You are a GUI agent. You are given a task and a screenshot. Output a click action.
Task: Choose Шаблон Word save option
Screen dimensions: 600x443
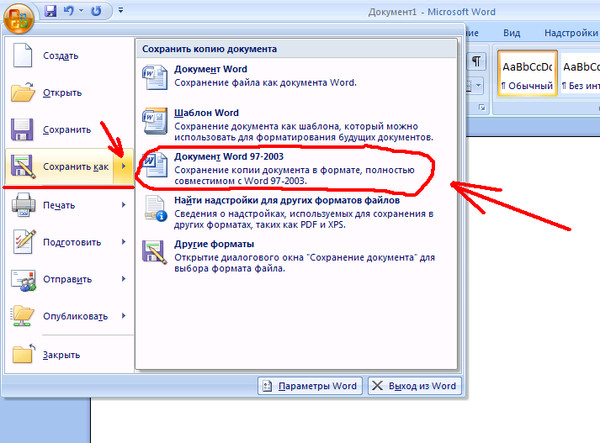tap(297, 125)
